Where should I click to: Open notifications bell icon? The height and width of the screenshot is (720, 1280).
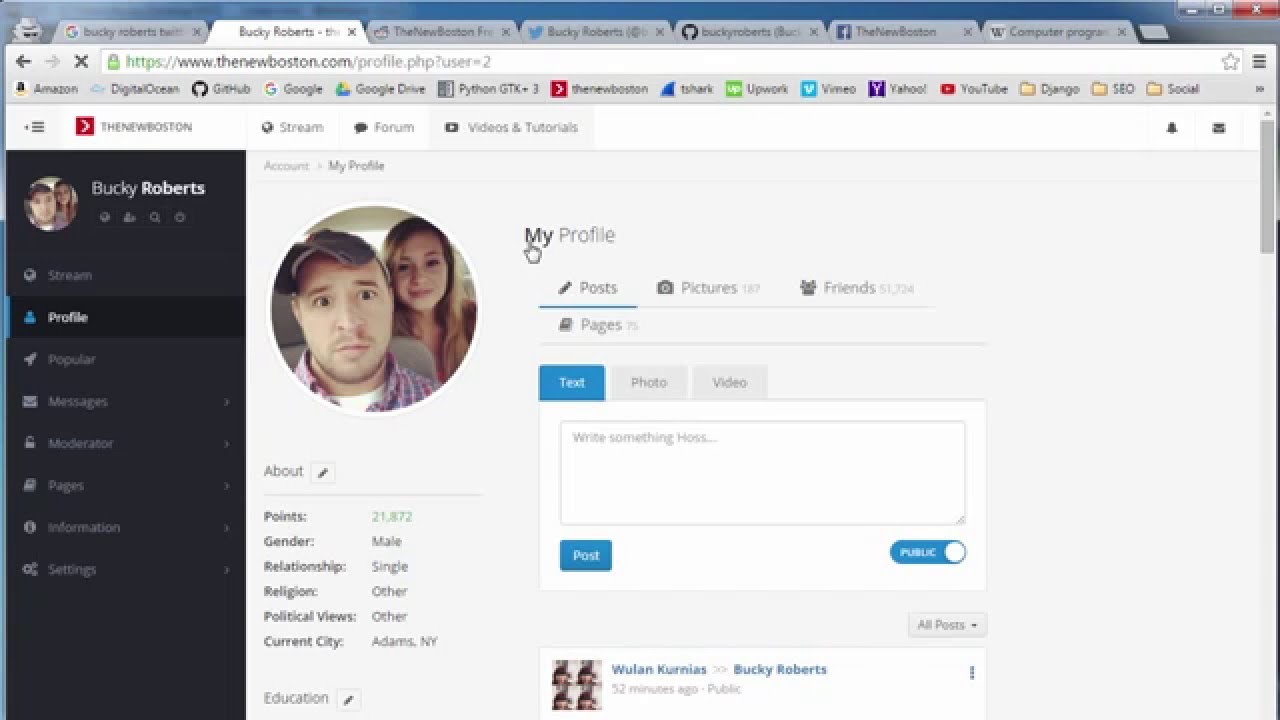click(x=1172, y=128)
